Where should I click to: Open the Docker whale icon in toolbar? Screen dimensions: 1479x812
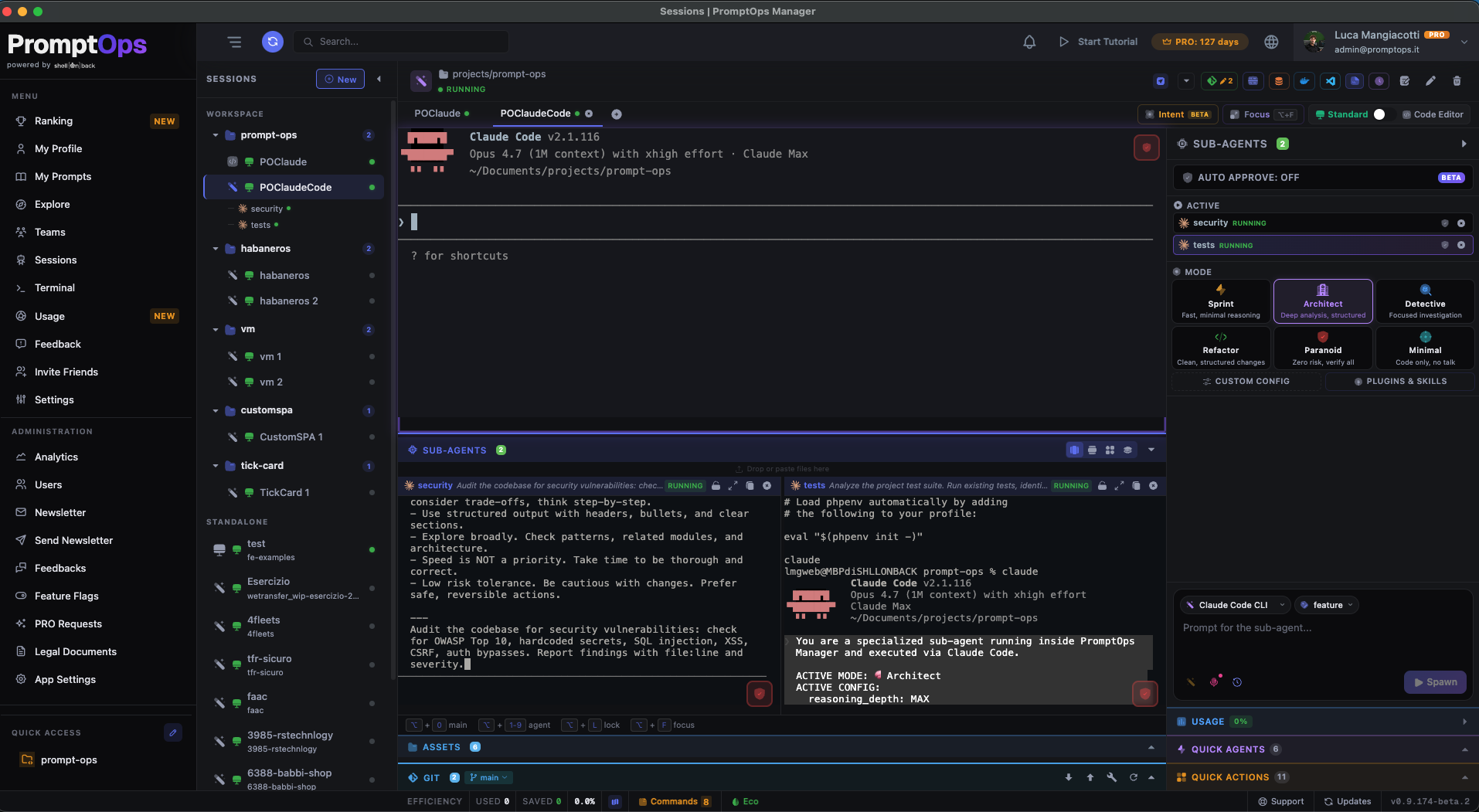pyautogui.click(x=1304, y=81)
